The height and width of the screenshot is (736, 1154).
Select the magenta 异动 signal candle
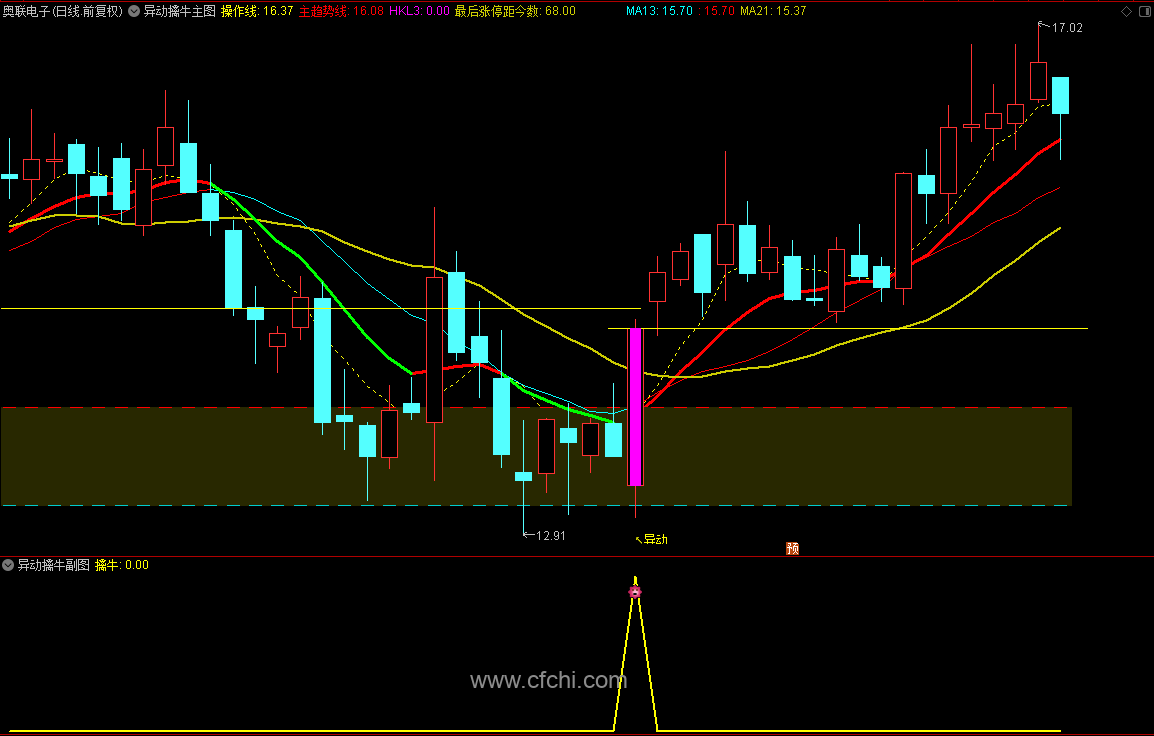point(635,407)
